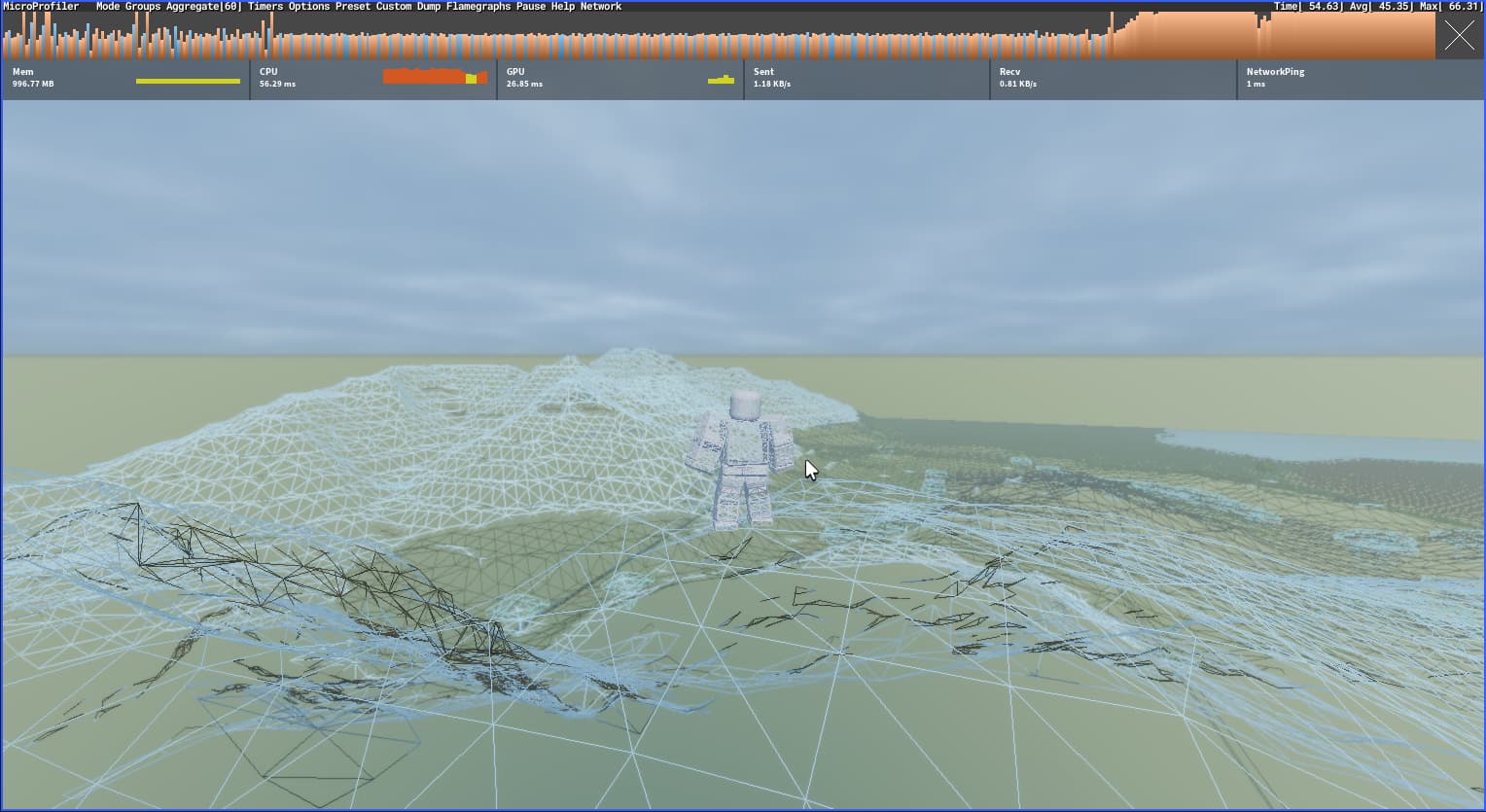Click the frame time bar graph
The height and width of the screenshot is (812, 1486).
pyautogui.click(x=719, y=36)
